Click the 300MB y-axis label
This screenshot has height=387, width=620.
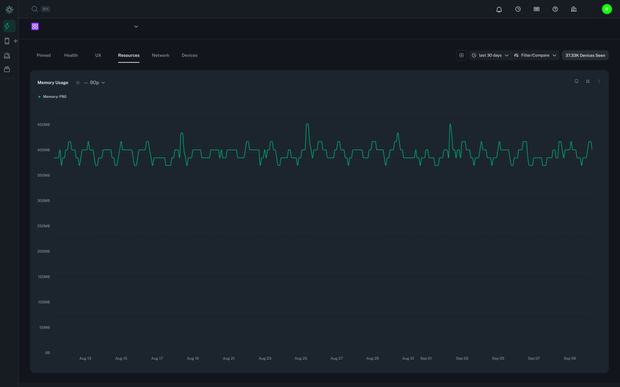point(43,200)
